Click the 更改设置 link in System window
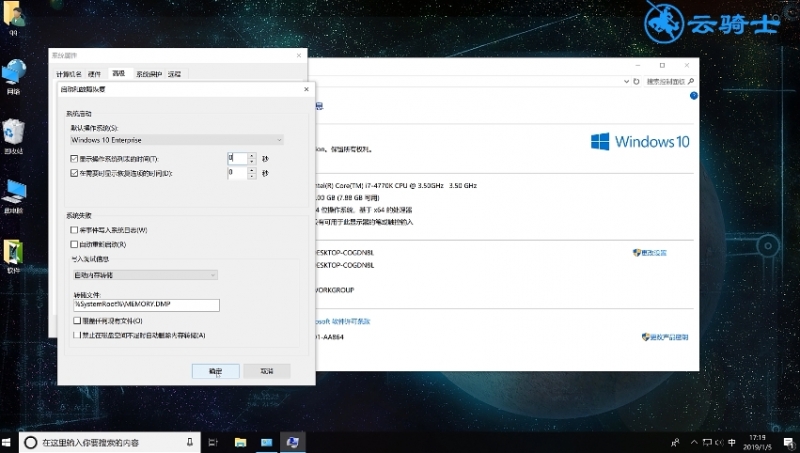Screen dimensions: 800x453 click(x=654, y=253)
